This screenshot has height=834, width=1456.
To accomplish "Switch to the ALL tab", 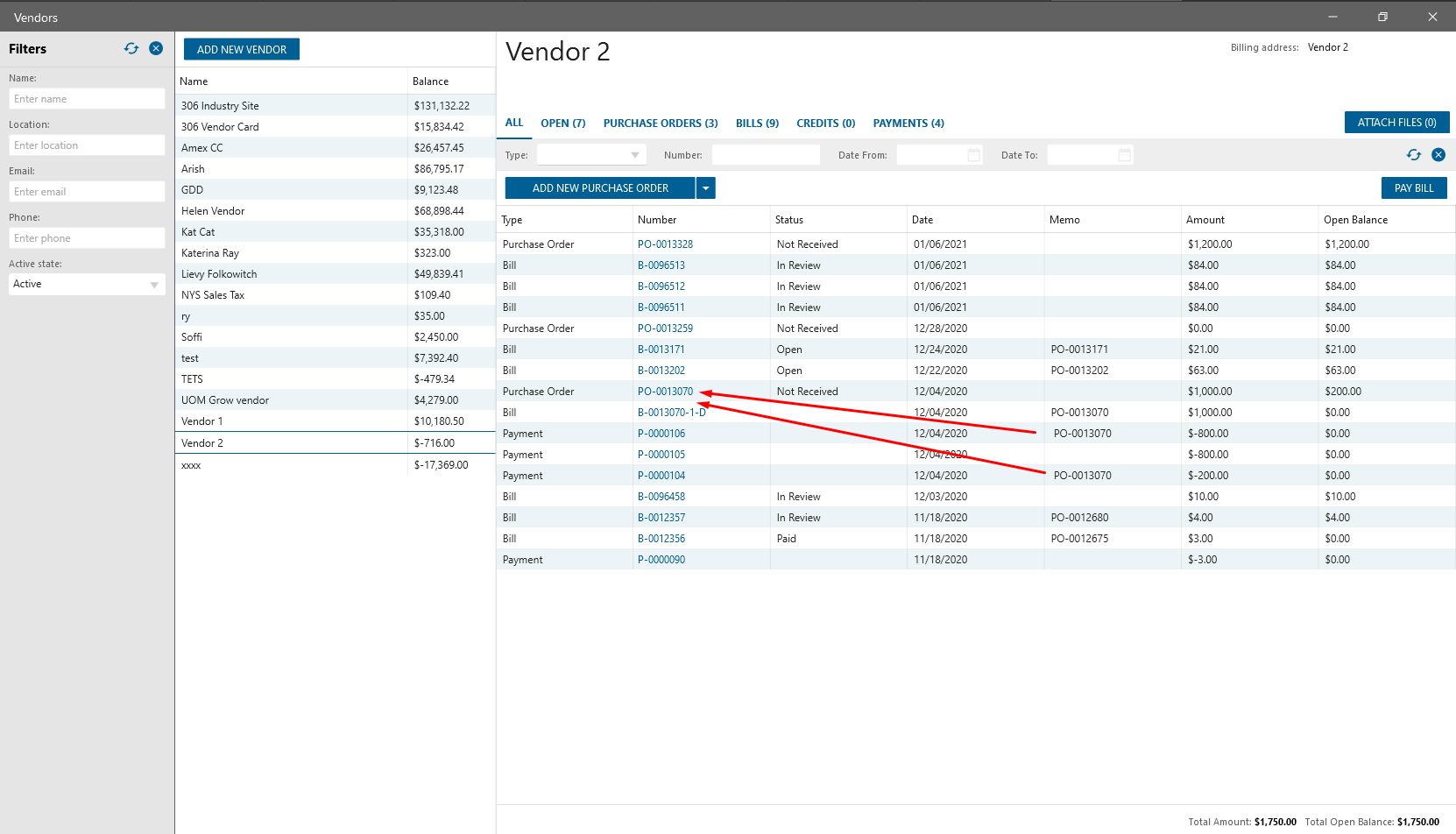I will pos(514,123).
